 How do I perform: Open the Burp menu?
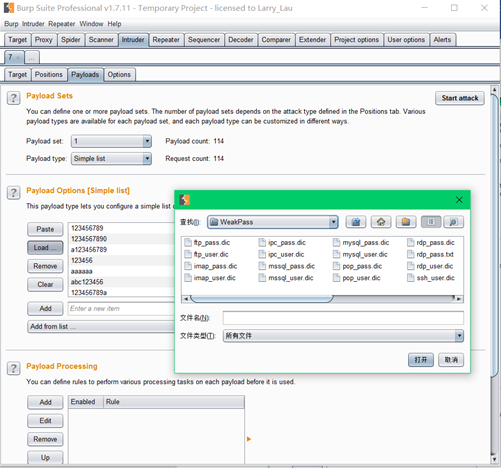coord(11,24)
